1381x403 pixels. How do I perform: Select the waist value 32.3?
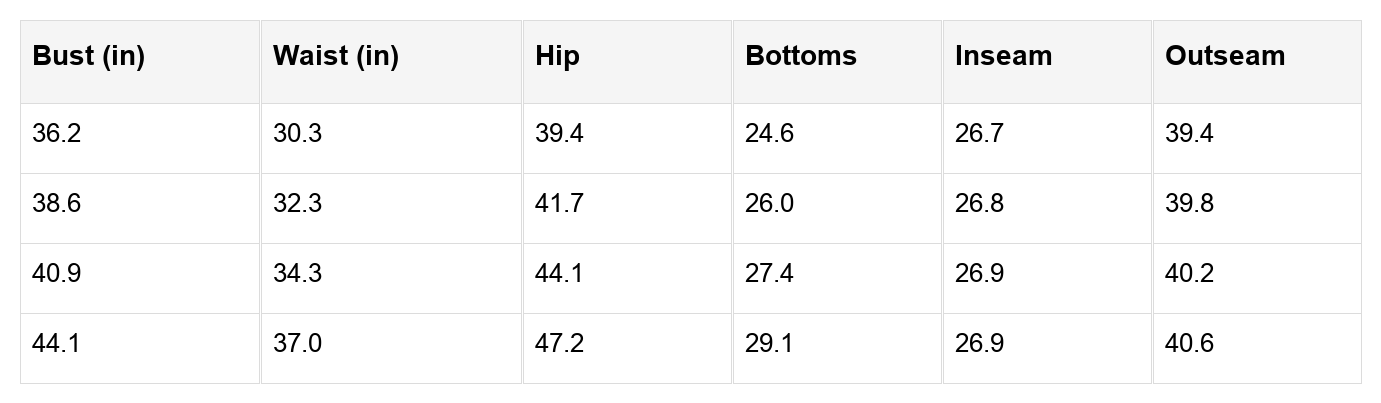click(x=298, y=204)
